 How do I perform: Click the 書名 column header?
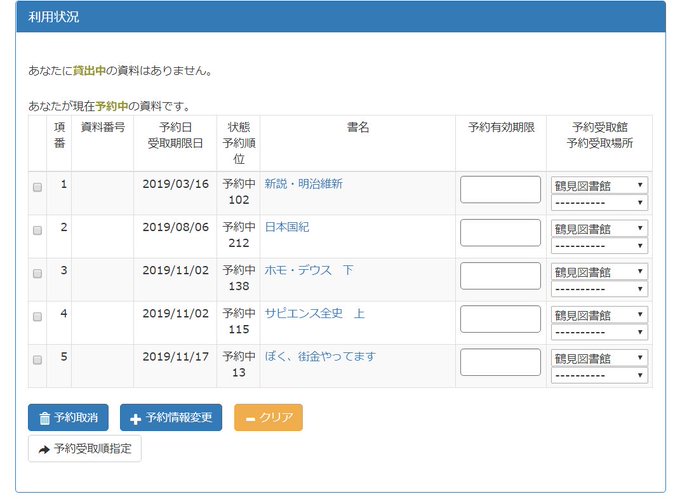[358, 127]
